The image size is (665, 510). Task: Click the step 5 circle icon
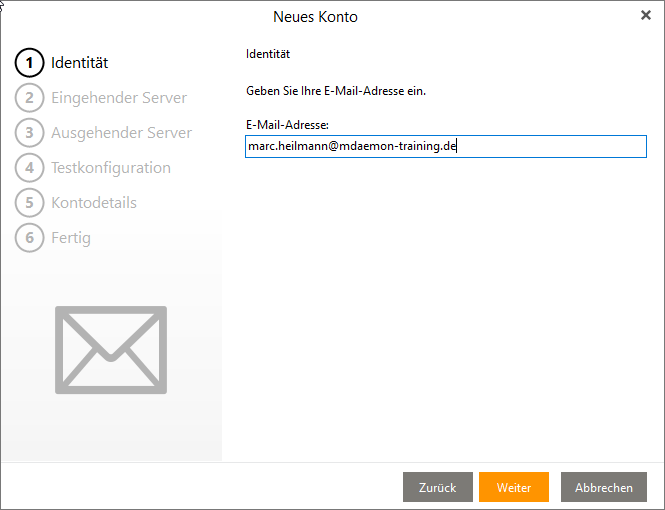(x=30, y=203)
